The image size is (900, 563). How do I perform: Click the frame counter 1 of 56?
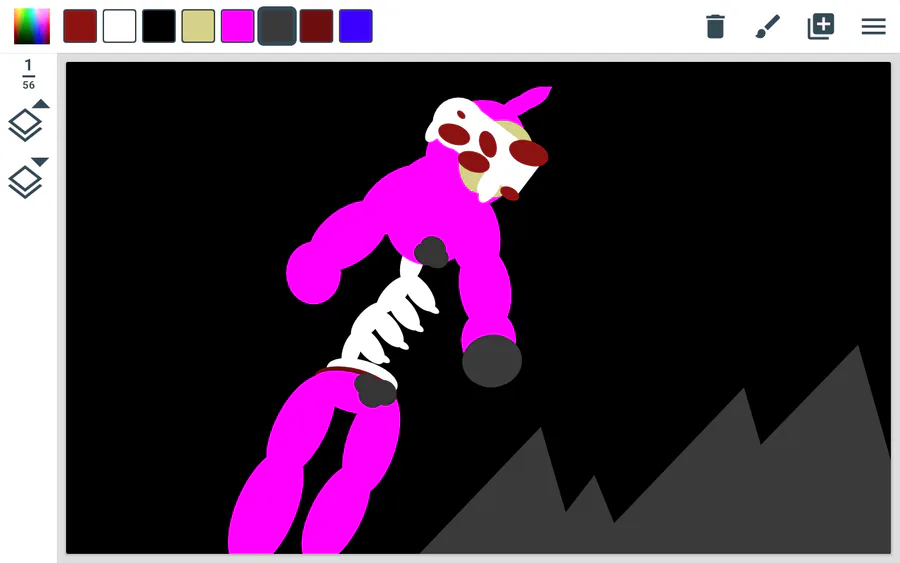tap(28, 75)
